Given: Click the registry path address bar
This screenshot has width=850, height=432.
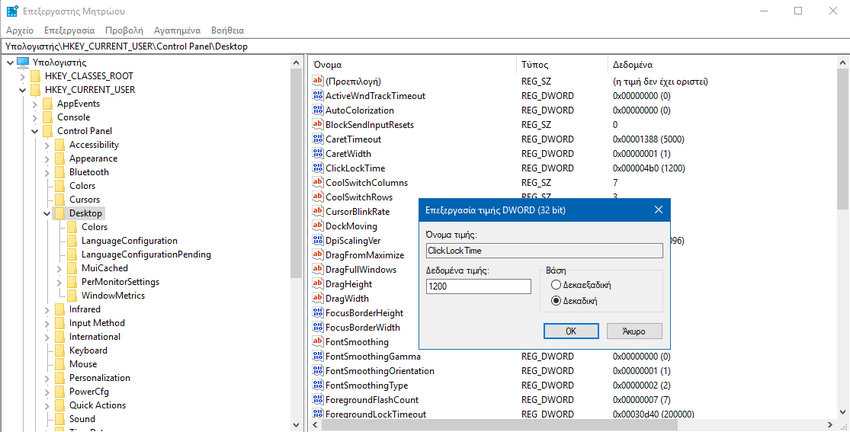Looking at the screenshot, I should click(425, 47).
